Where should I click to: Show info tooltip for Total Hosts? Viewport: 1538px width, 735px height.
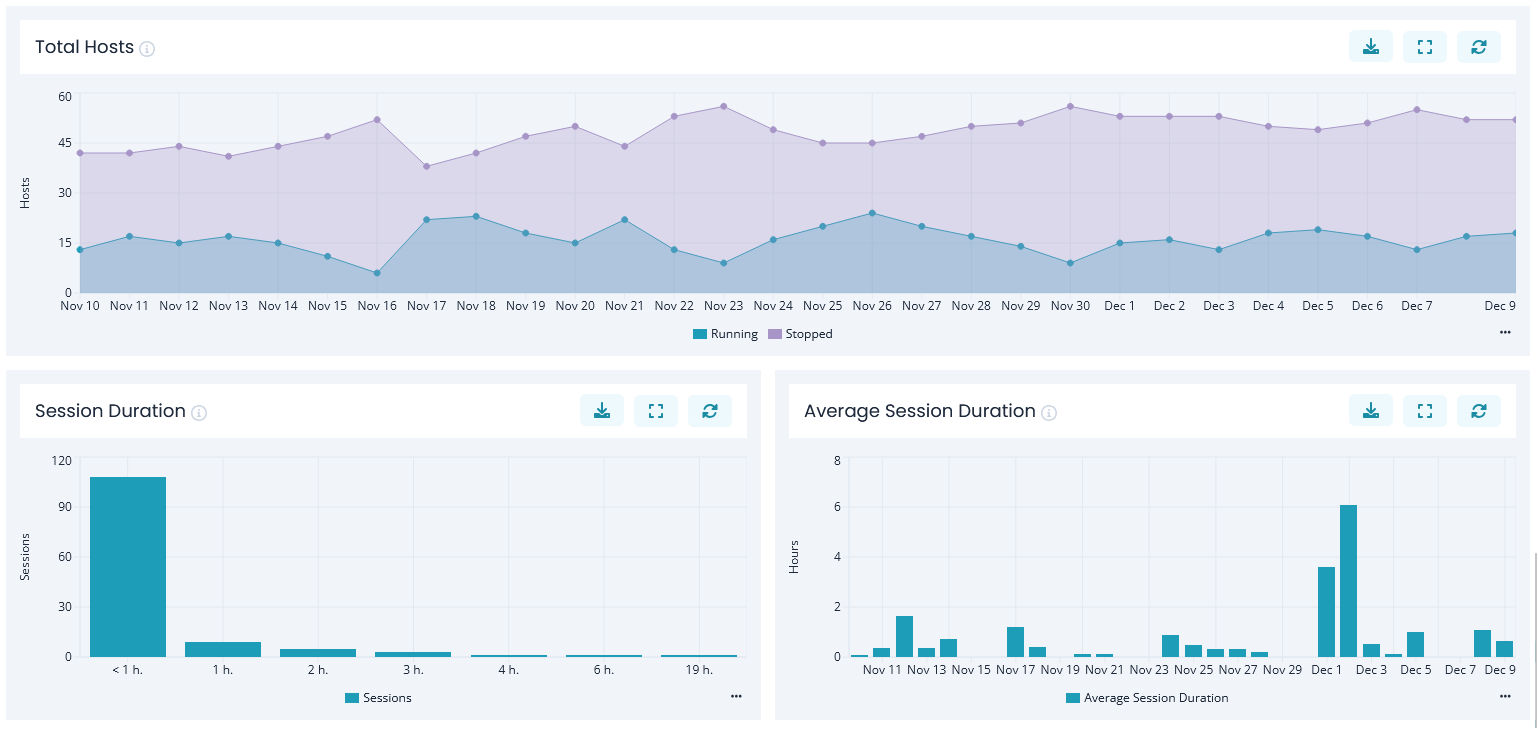pyautogui.click(x=147, y=48)
